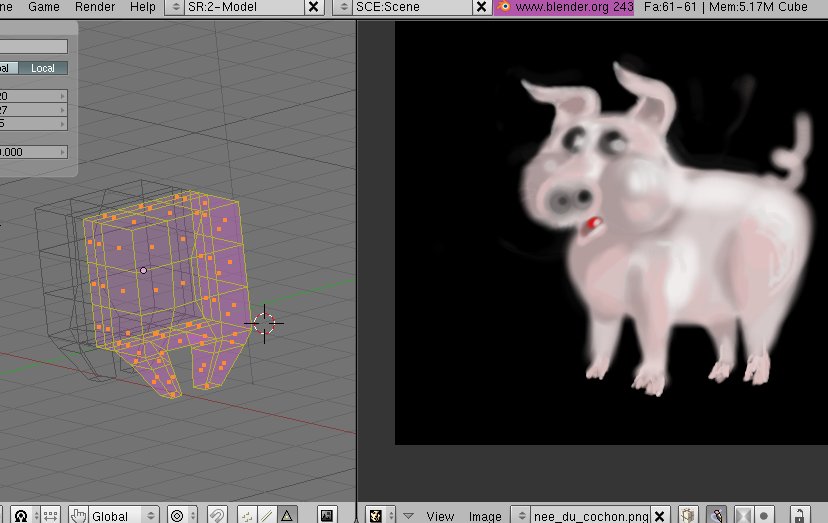
Task: Visit the www.blender.org 243 link
Action: pyautogui.click(x=574, y=7)
